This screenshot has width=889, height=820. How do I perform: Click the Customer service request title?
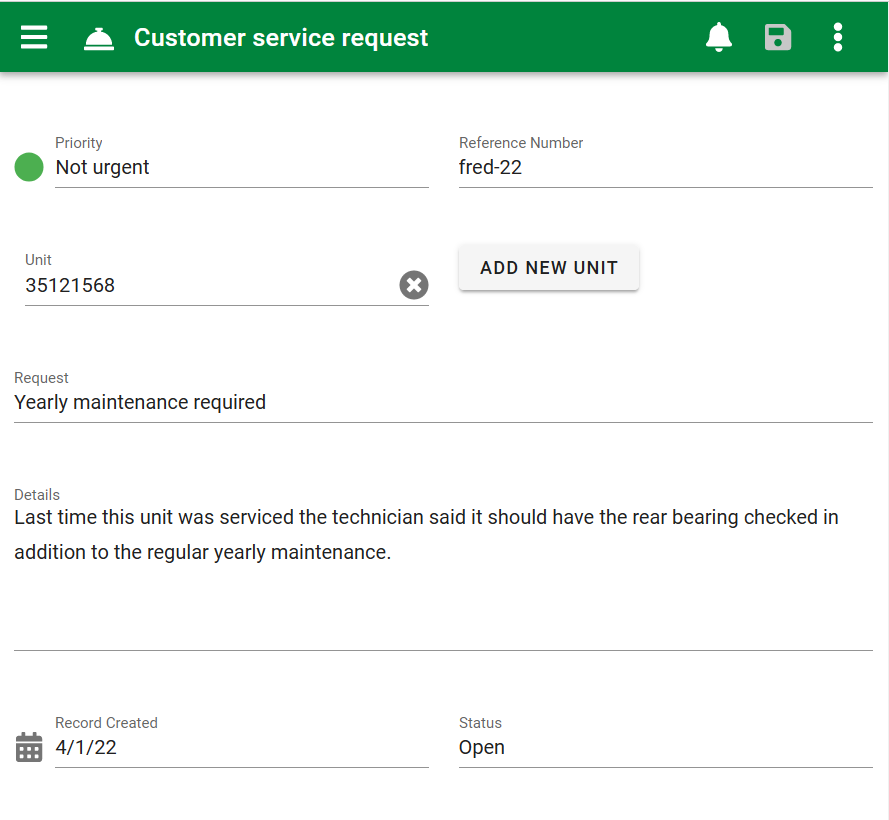pos(281,38)
